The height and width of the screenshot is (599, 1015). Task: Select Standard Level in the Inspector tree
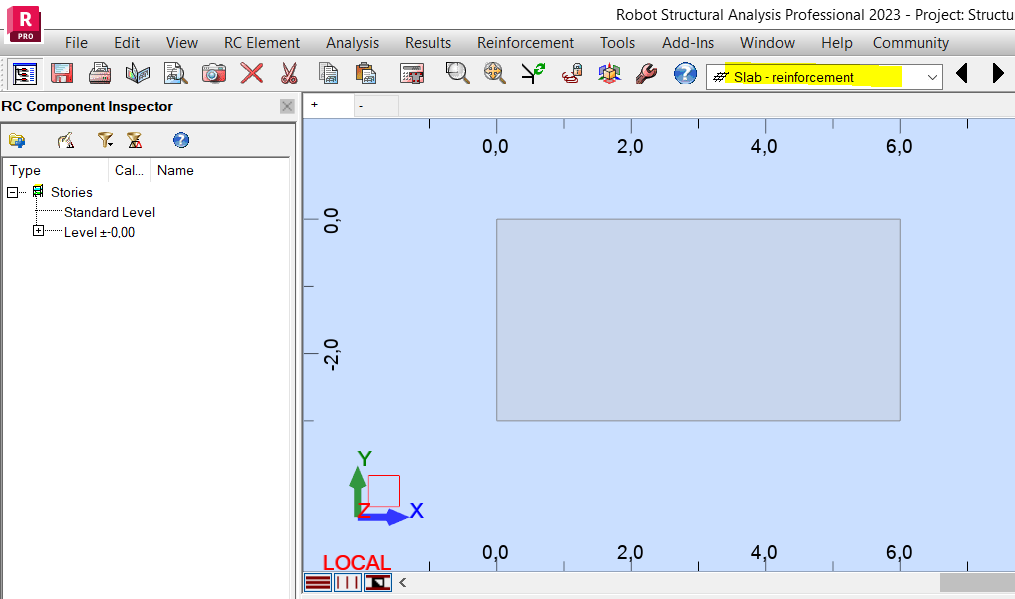coord(110,212)
